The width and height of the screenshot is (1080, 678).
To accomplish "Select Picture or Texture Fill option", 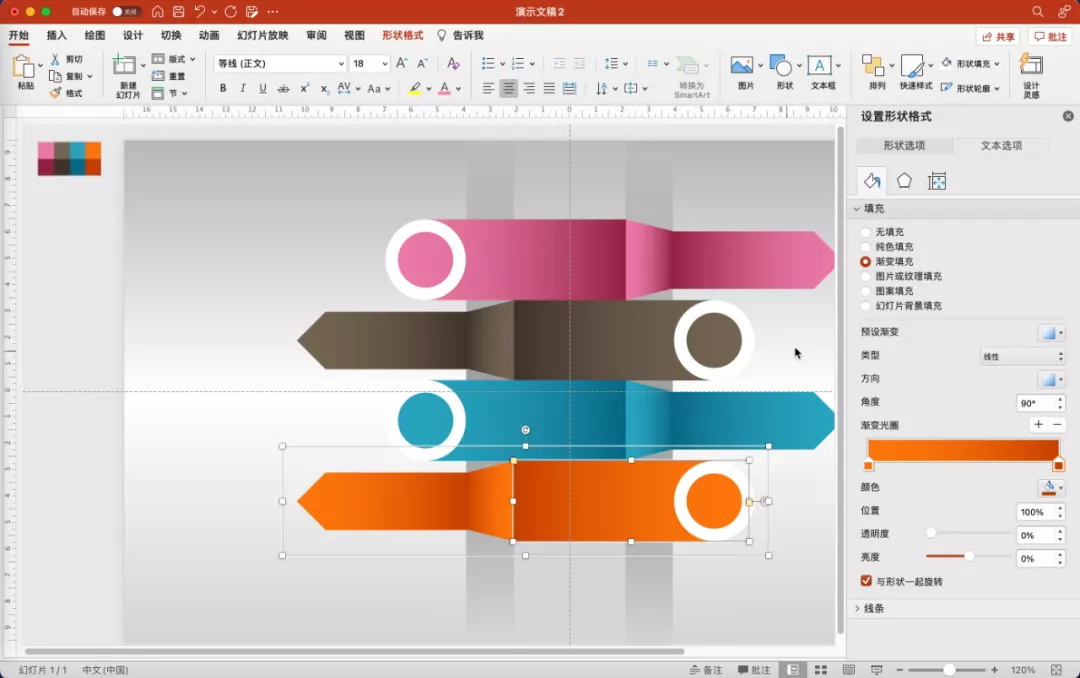I will click(865, 276).
